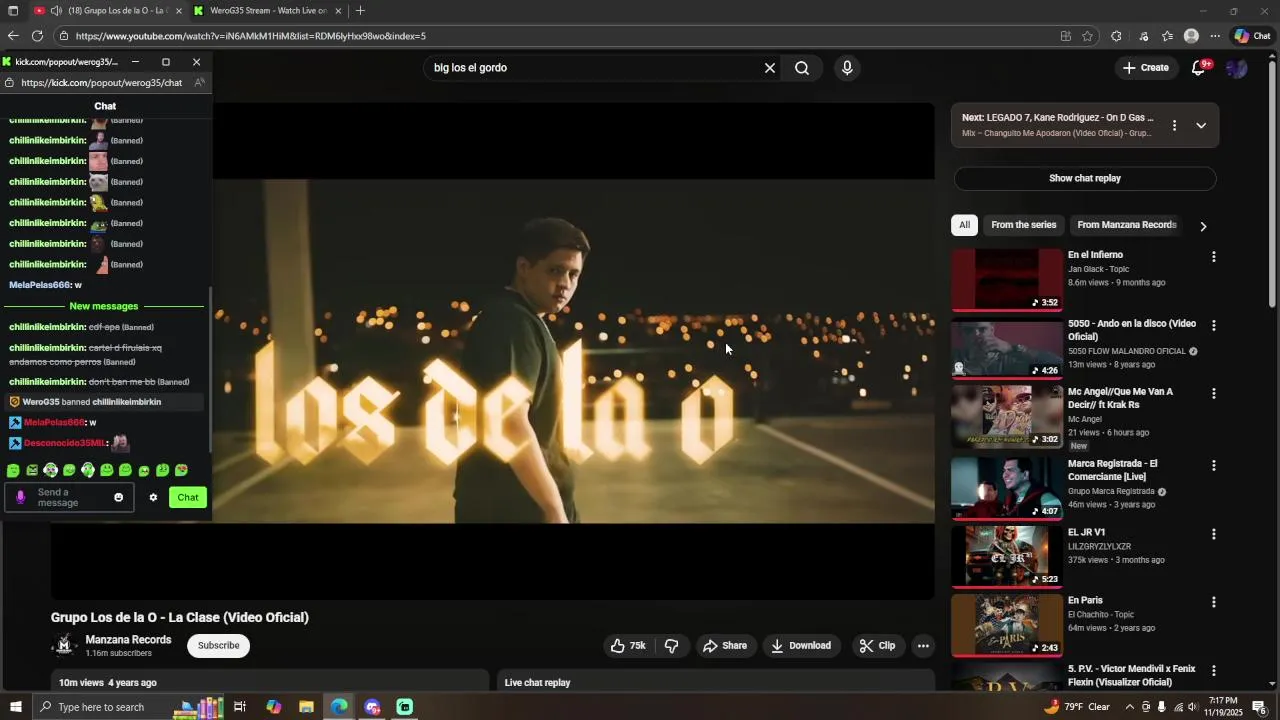This screenshot has width=1280, height=720.
Task: Open options for Mc Angel video
Action: [1214, 394]
